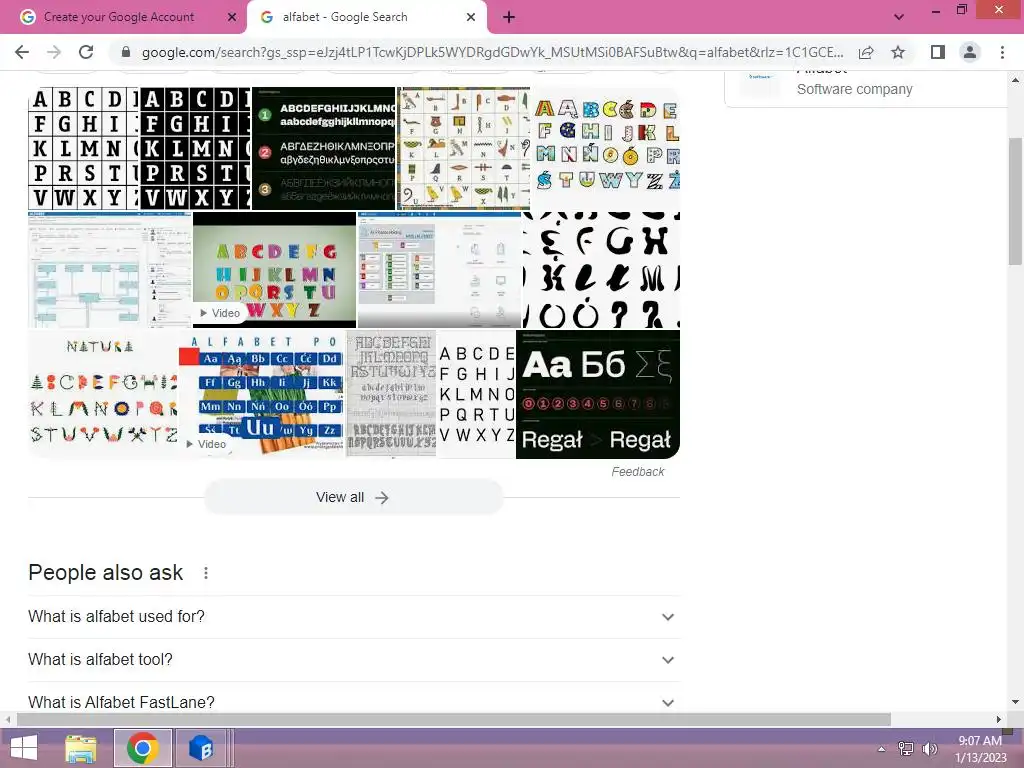The width and height of the screenshot is (1024, 768).
Task: Click 'What is alfabet used for?' text
Action: (x=116, y=616)
